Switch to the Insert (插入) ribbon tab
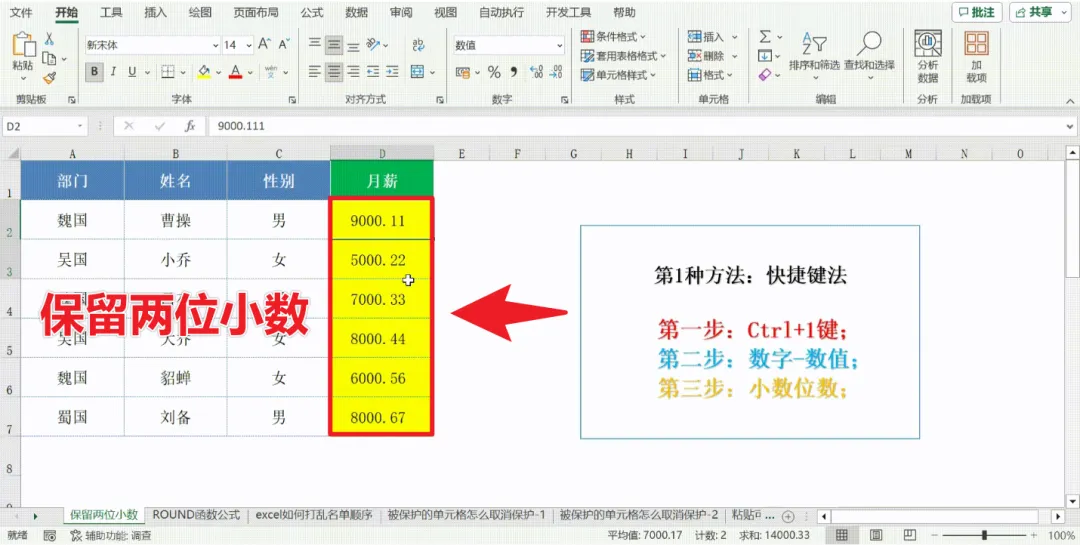This screenshot has height=545, width=1080. pyautogui.click(x=156, y=12)
